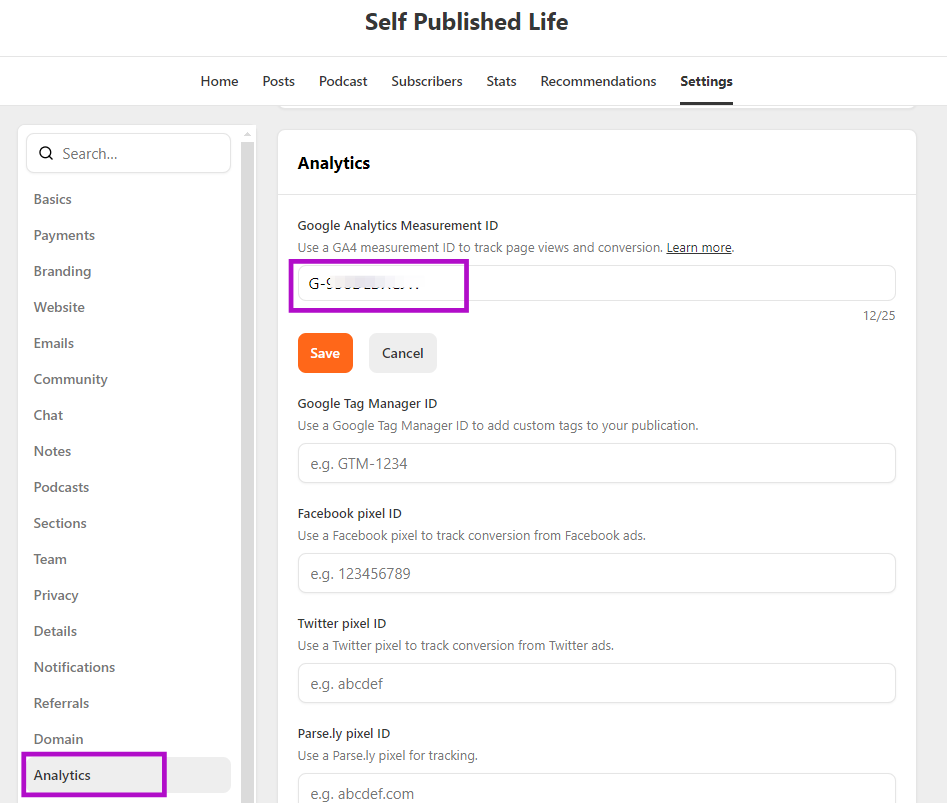Go to the Recommendations tab
Screen dimensions: 947x803
pyautogui.click(x=598, y=81)
